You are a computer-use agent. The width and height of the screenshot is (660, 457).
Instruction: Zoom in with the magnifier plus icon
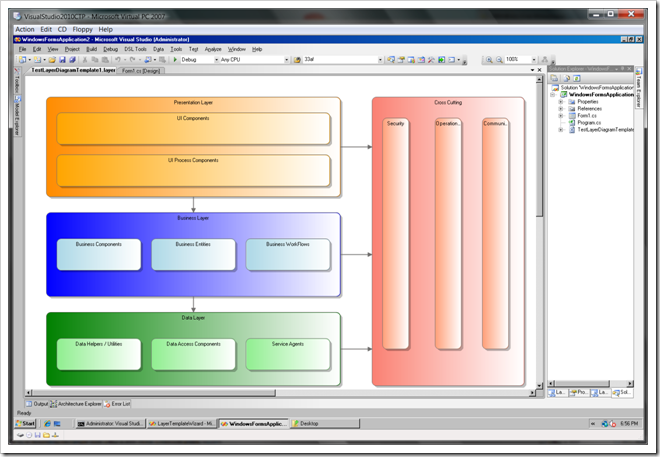(x=489, y=60)
